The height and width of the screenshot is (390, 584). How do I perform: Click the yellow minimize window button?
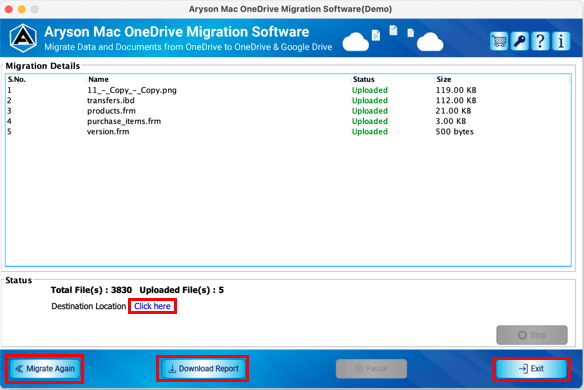pyautogui.click(x=22, y=9)
